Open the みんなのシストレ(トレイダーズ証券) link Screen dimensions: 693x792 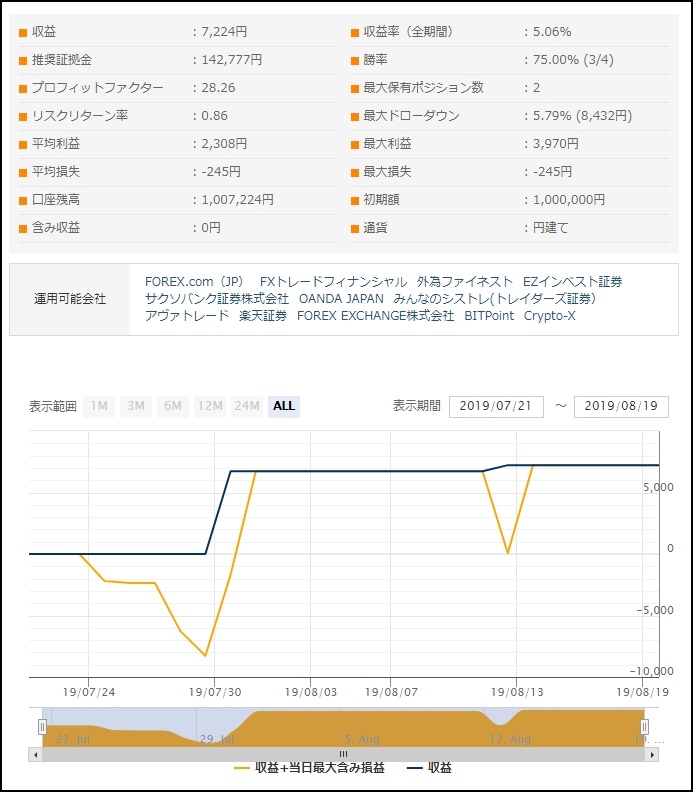(x=495, y=299)
